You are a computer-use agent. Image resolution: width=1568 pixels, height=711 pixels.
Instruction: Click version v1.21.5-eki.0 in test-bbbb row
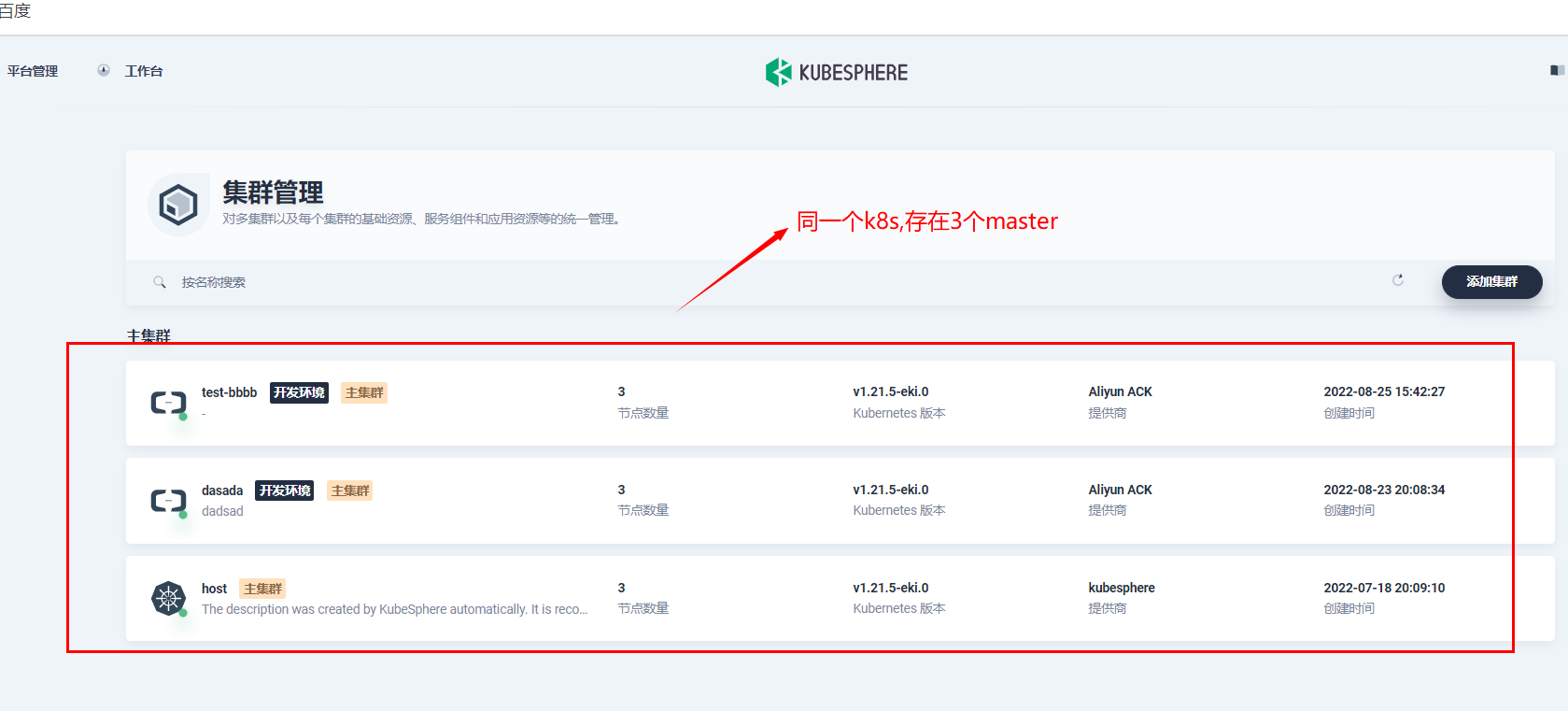(891, 391)
